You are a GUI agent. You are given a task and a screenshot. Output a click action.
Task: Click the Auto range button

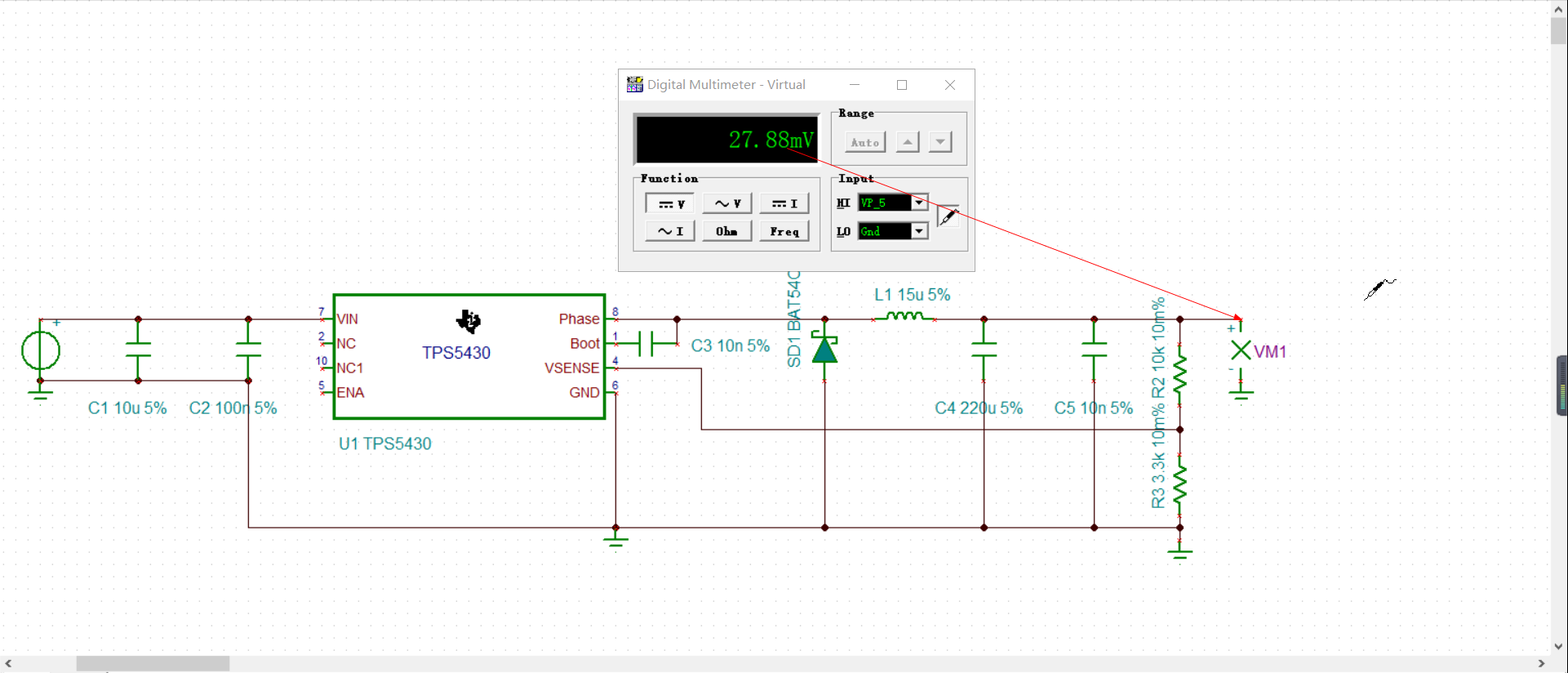[865, 142]
